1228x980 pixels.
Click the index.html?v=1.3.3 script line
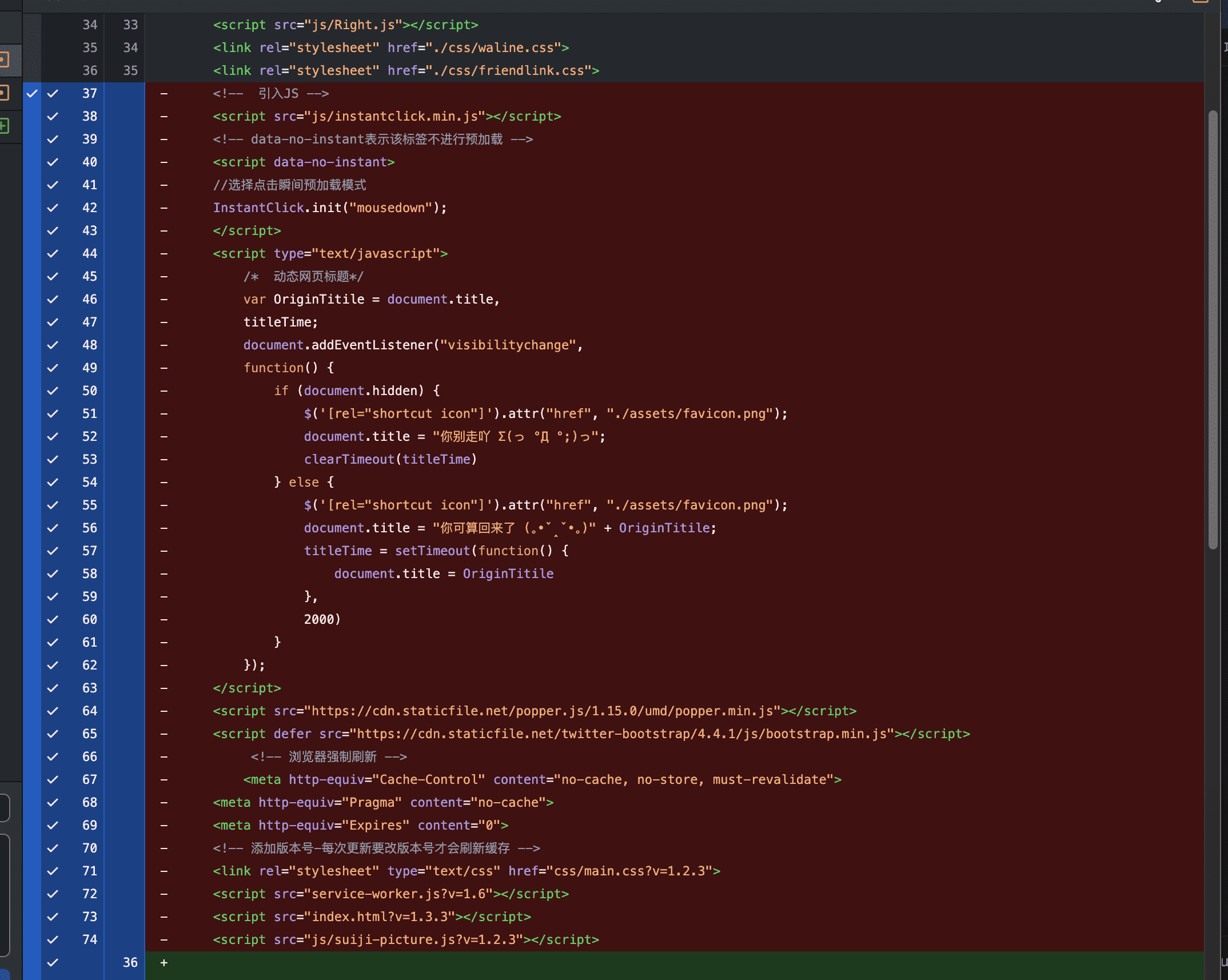[x=372, y=917]
